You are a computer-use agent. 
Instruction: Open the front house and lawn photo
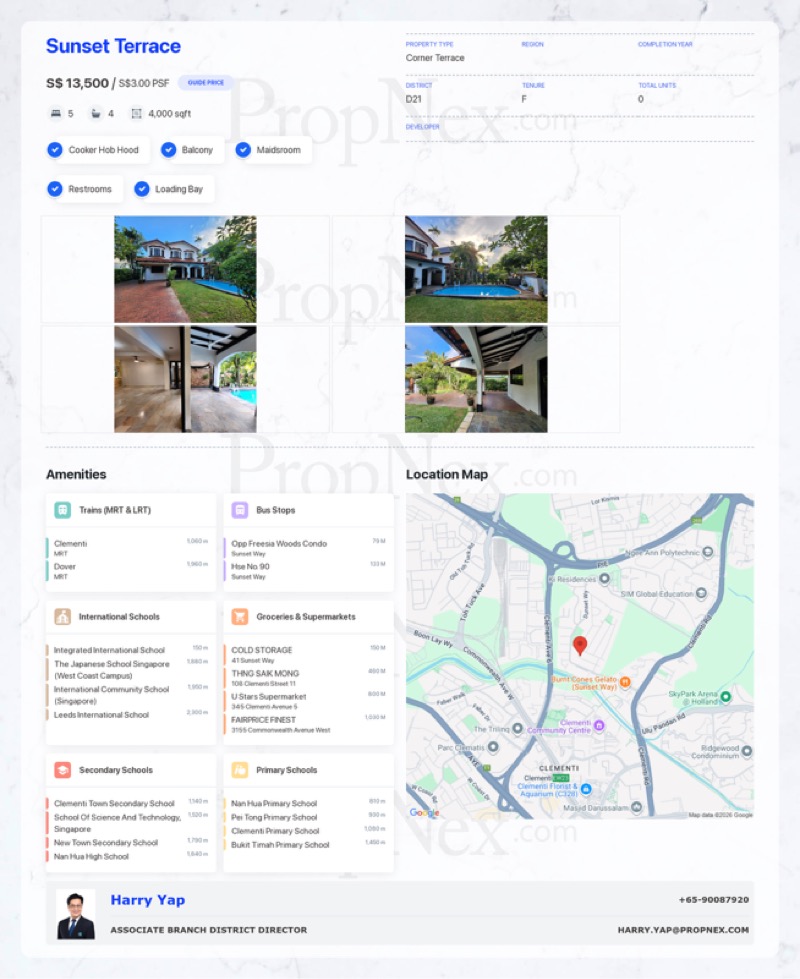coord(185,268)
